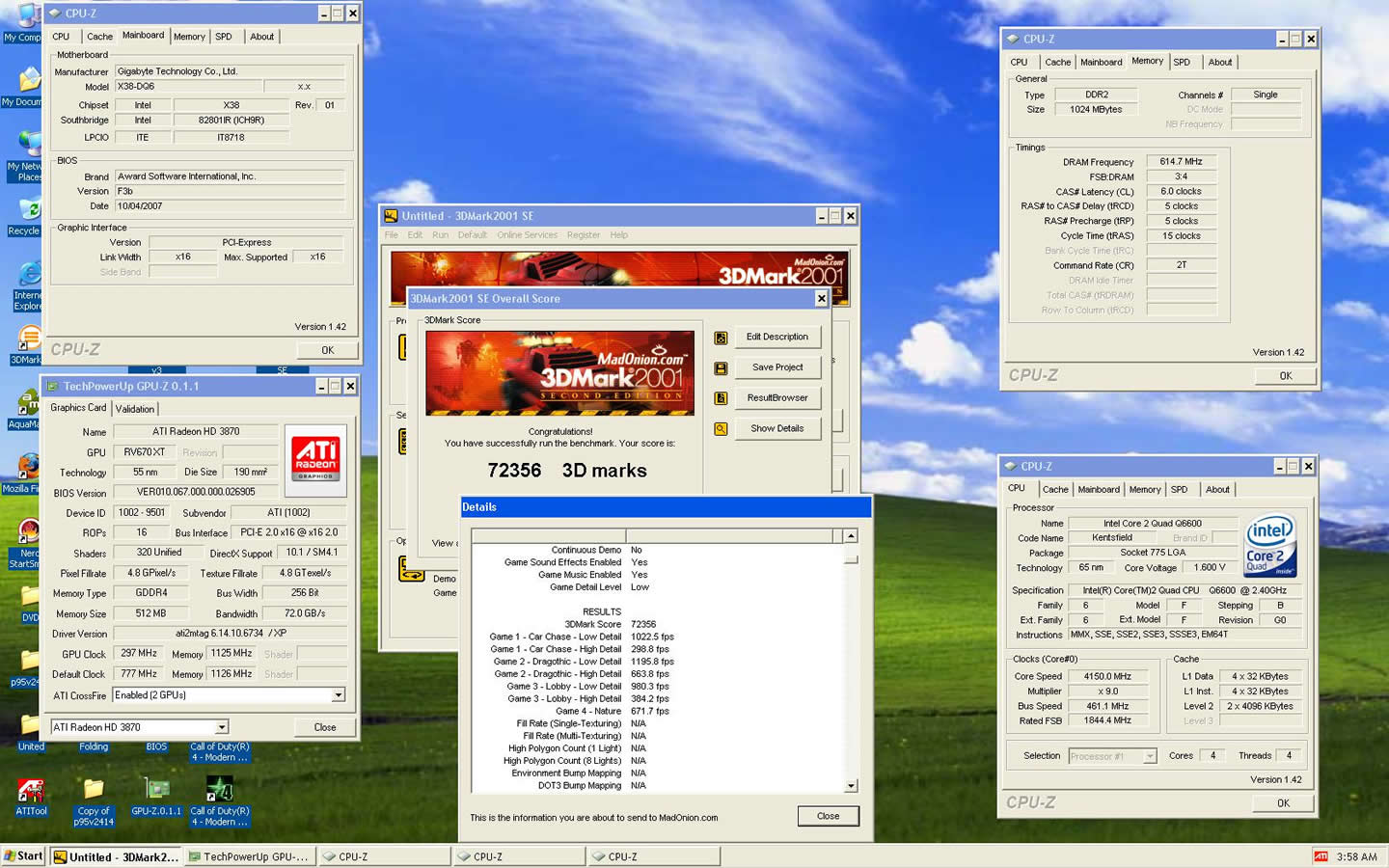Click the Show Details magnifier icon
1389x868 pixels.
pyautogui.click(x=721, y=429)
